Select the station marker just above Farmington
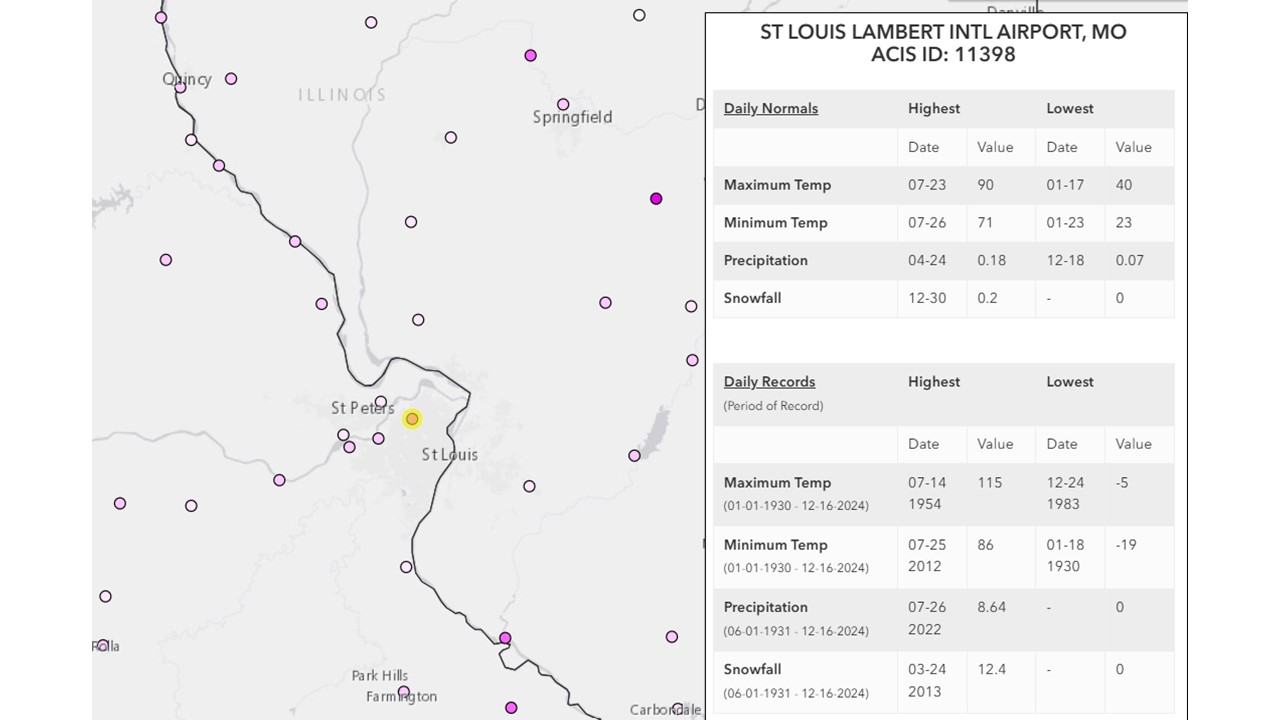This screenshot has width=1280, height=720. (x=404, y=691)
